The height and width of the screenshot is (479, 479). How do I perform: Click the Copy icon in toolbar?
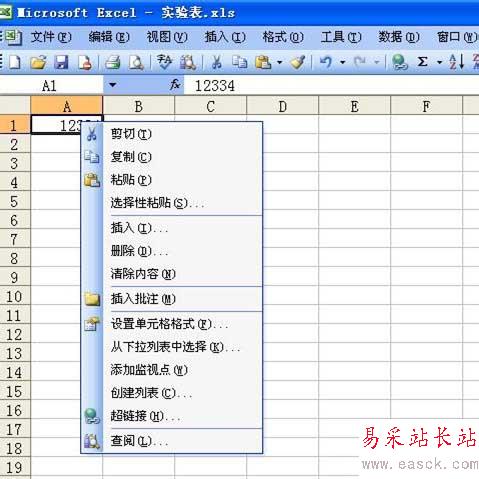(x=239, y=62)
